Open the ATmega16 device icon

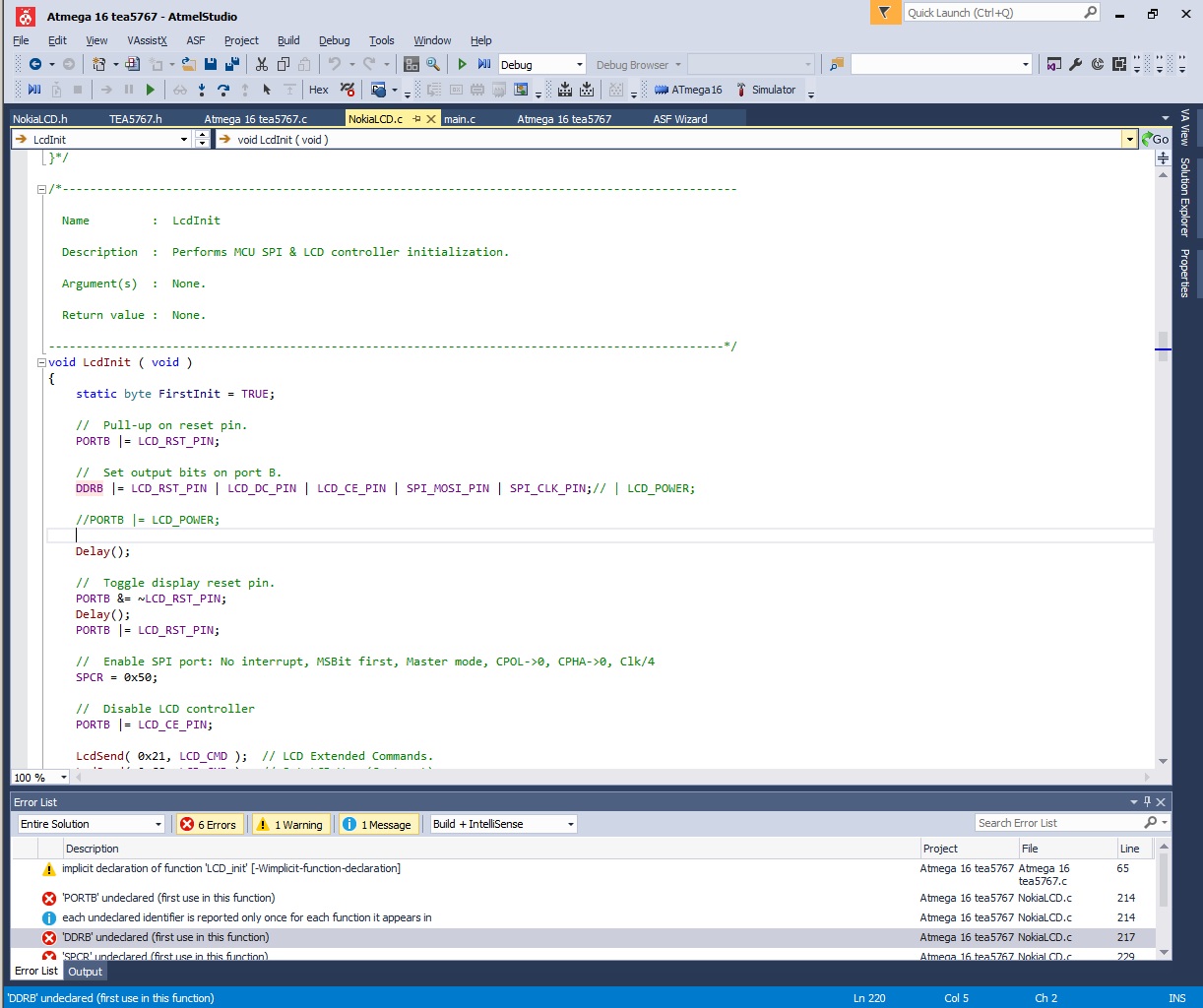[662, 90]
